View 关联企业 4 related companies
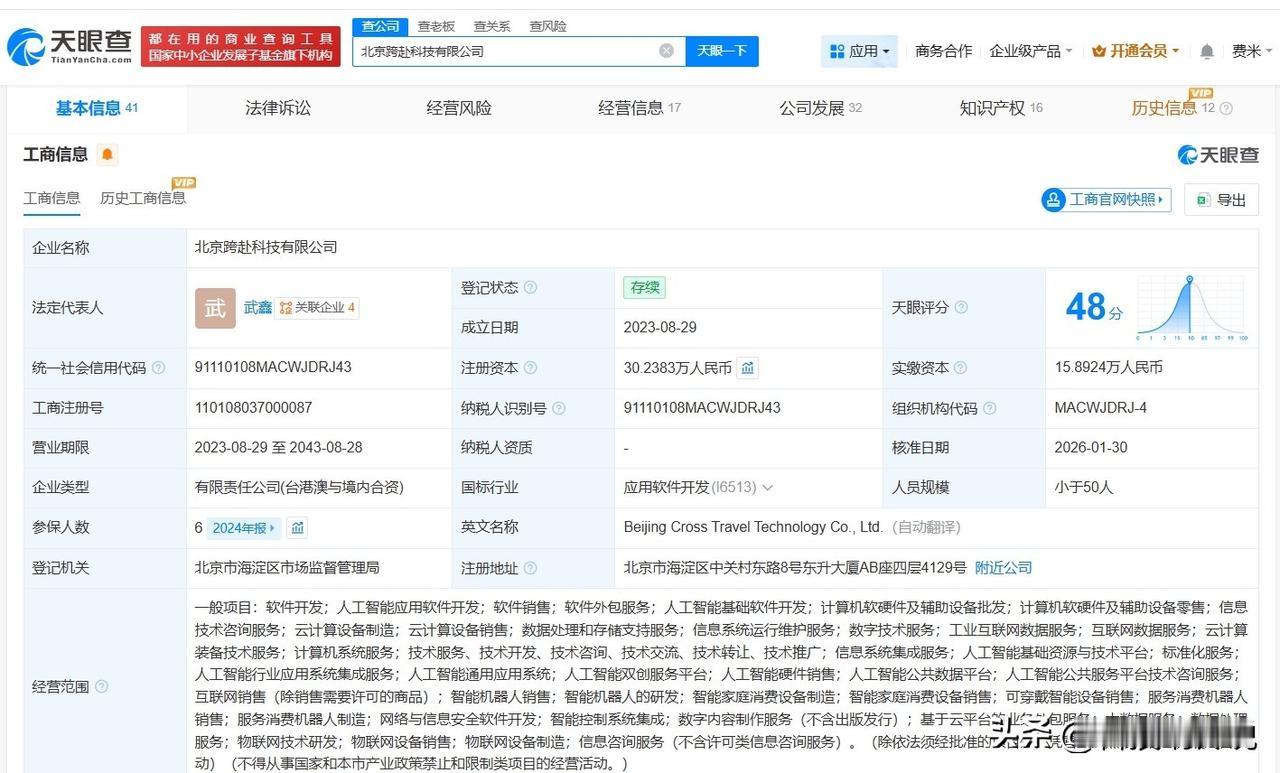 (x=317, y=308)
